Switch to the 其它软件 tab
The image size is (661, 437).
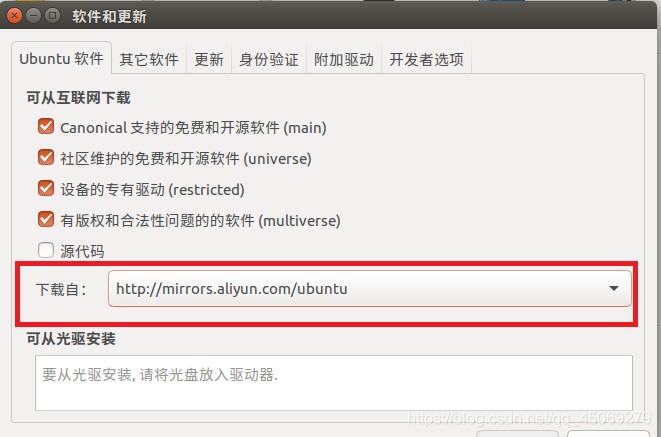pyautogui.click(x=149, y=59)
